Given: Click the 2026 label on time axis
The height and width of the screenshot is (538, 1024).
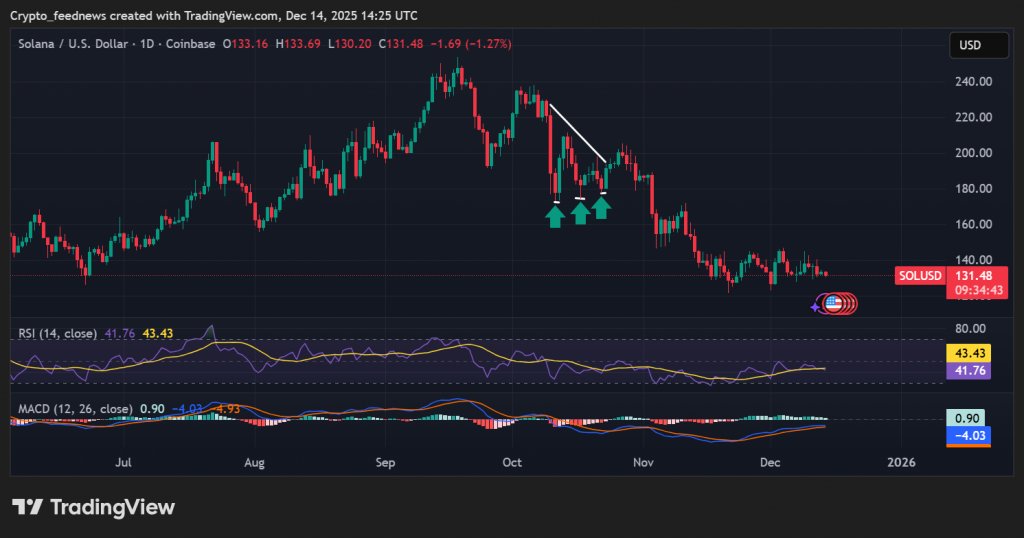Looking at the screenshot, I should coord(901,463).
